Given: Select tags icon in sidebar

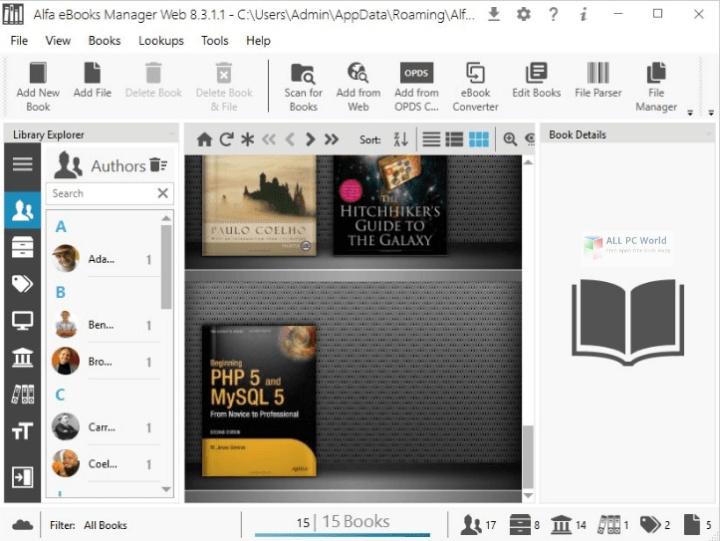Looking at the screenshot, I should [x=22, y=284].
